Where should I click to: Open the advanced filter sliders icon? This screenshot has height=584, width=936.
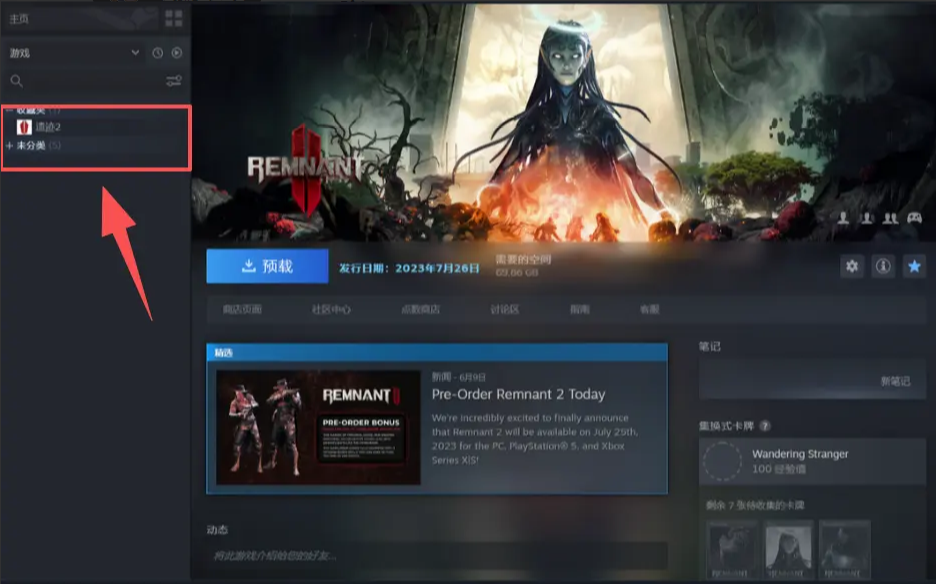pyautogui.click(x=174, y=81)
